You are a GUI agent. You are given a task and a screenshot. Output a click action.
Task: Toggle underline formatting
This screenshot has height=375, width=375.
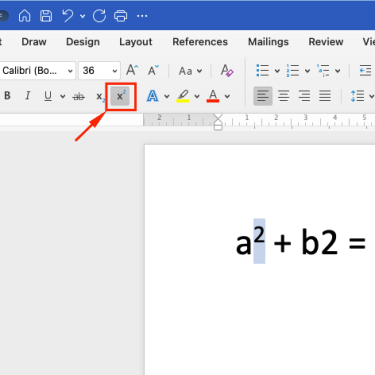pyautogui.click(x=48, y=96)
